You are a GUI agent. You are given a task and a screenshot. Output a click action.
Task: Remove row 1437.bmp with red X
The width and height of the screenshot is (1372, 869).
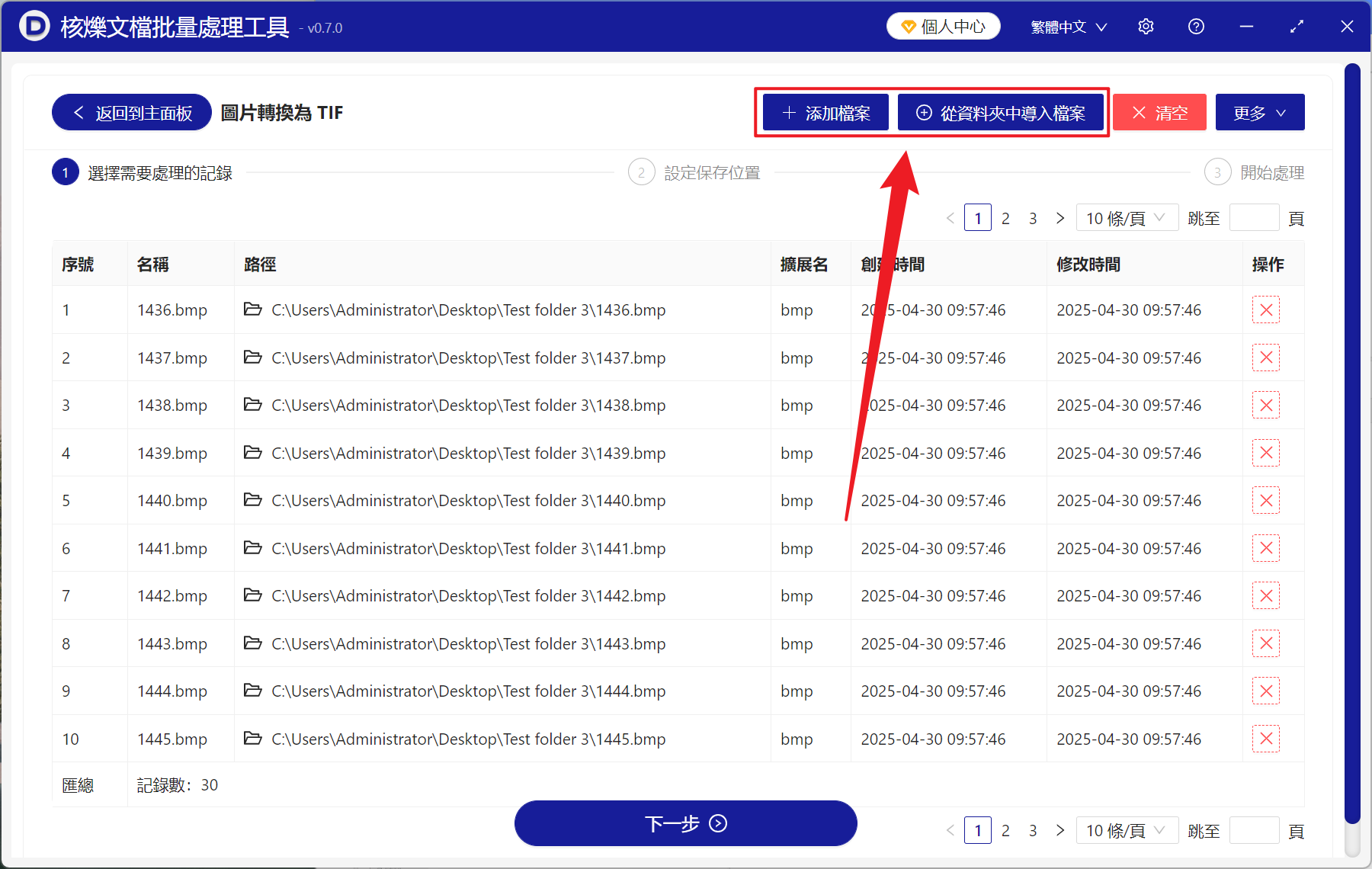pos(1265,358)
